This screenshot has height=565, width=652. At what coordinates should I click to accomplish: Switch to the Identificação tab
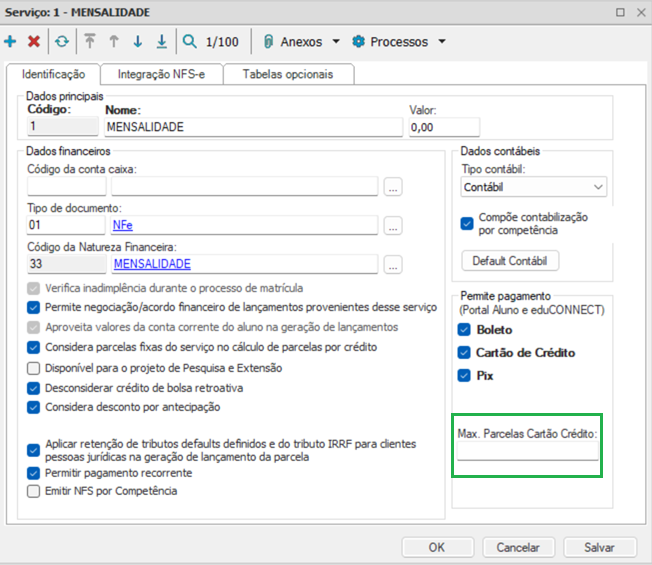[x=53, y=74]
